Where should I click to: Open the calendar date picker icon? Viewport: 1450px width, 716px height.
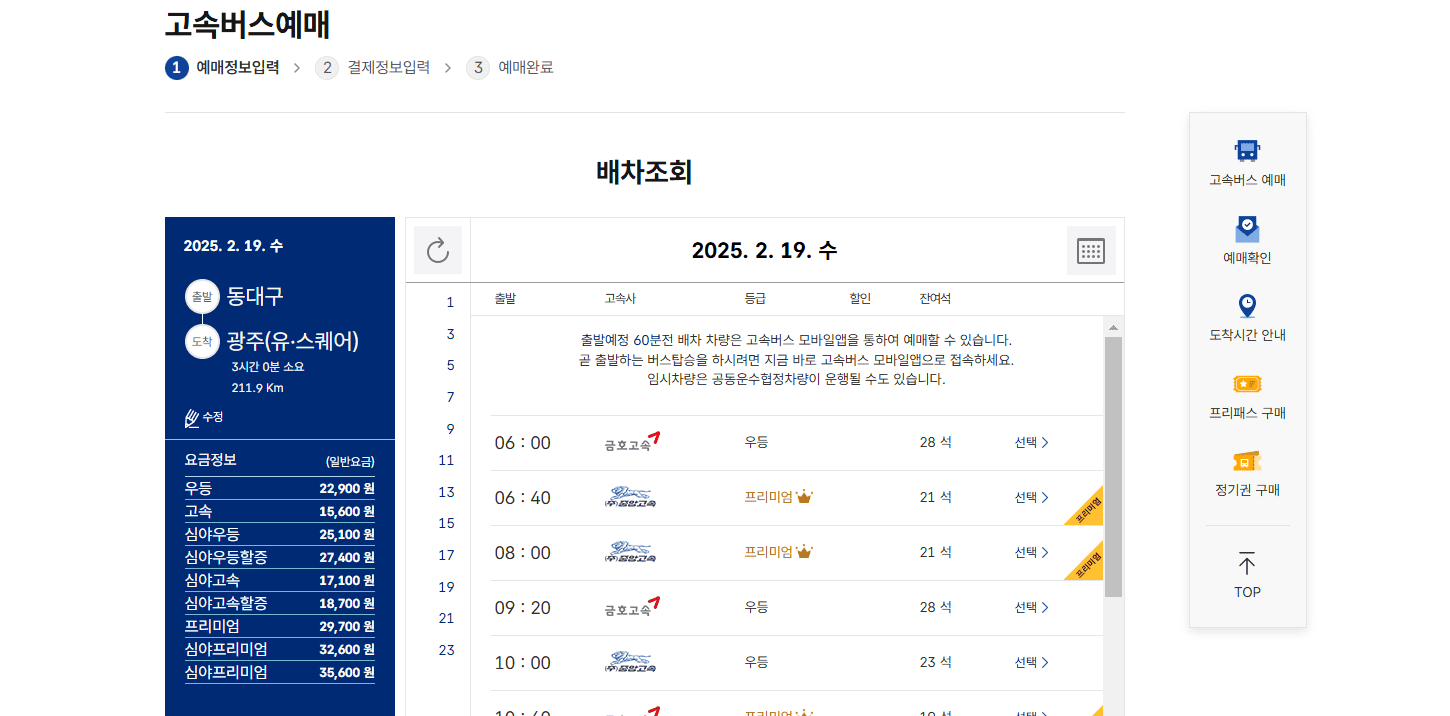click(x=1091, y=250)
